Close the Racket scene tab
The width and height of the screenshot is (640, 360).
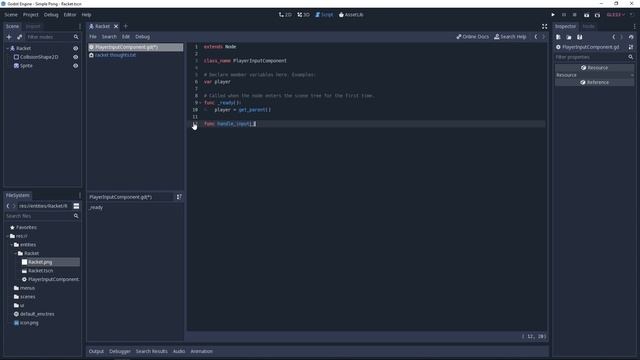tap(116, 27)
